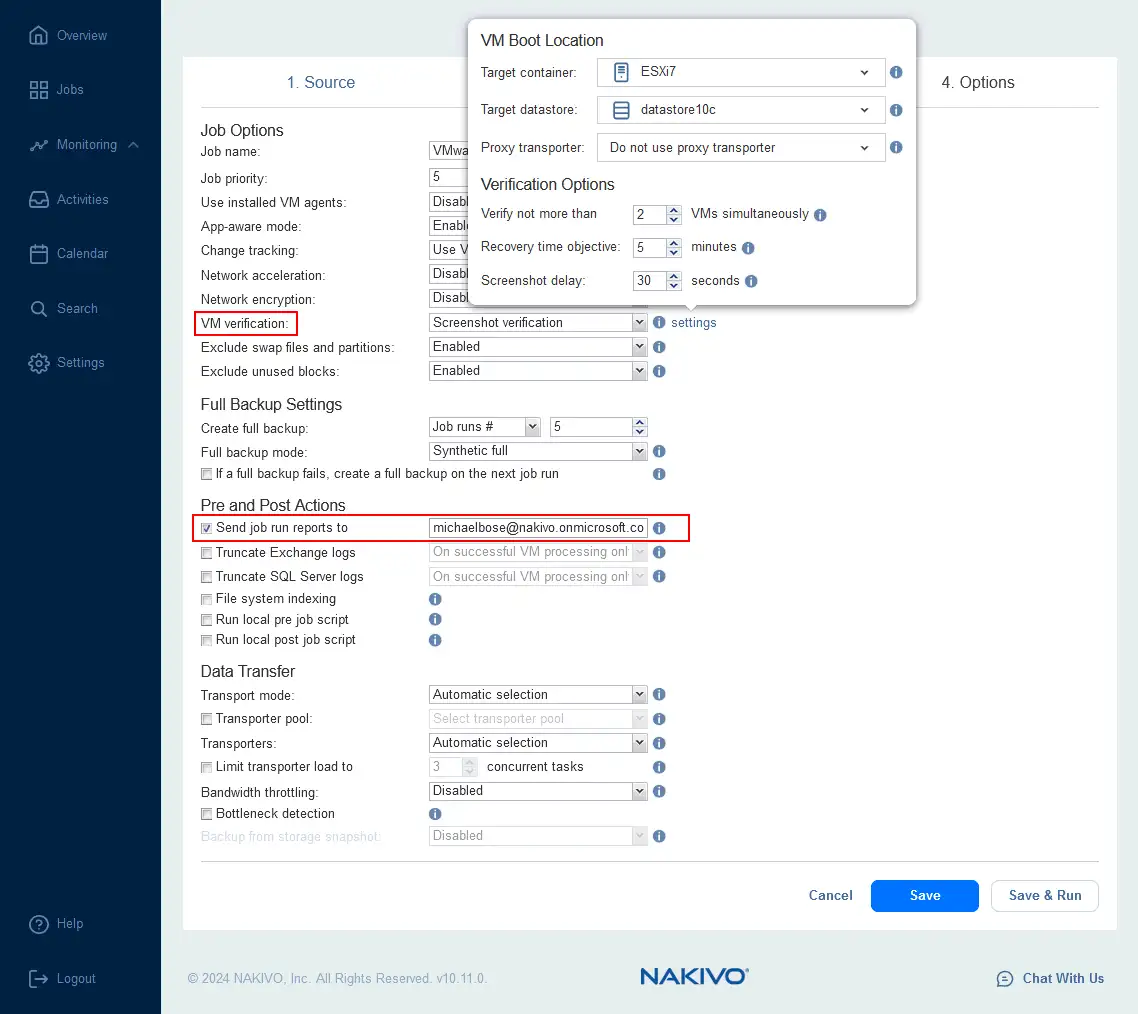The image size is (1138, 1014).
Task: Open Jobs label in sidebar
Action: [70, 90]
